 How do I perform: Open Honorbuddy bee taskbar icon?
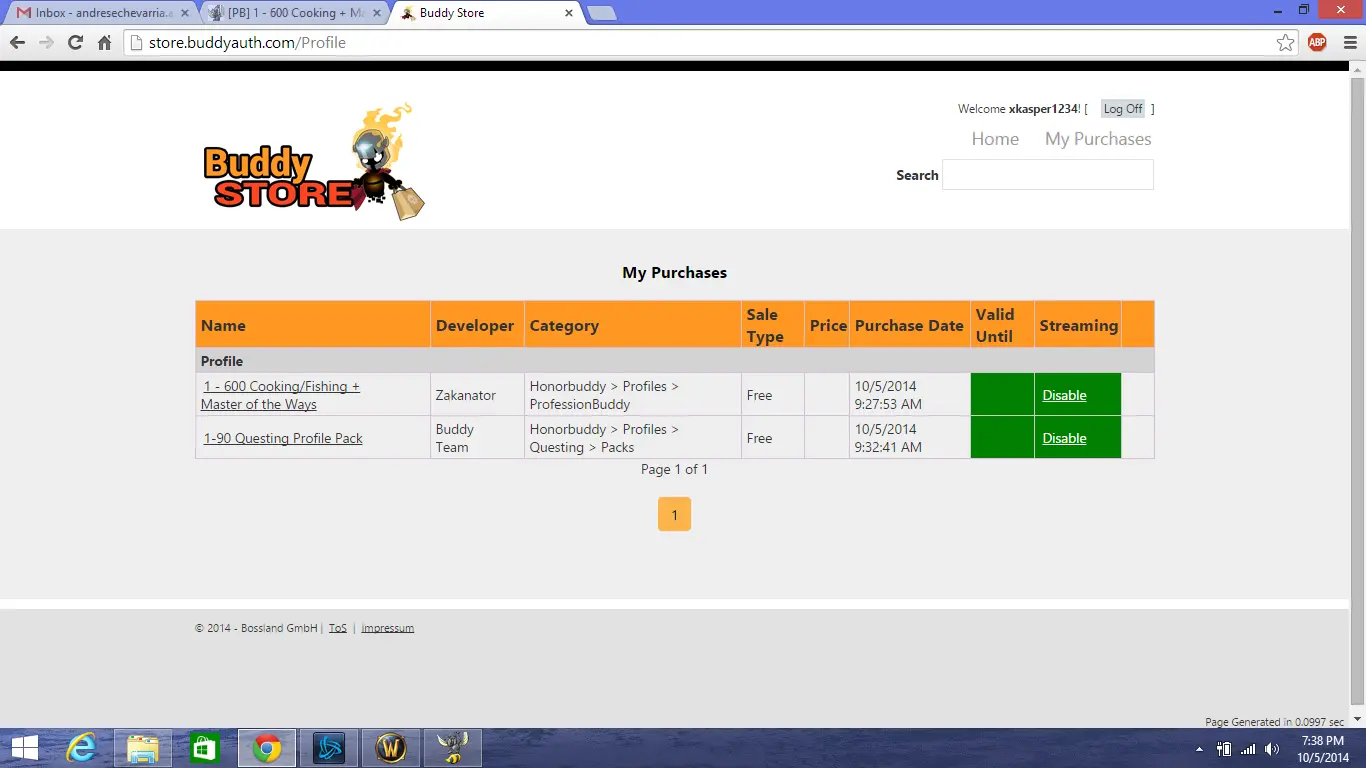coord(453,748)
